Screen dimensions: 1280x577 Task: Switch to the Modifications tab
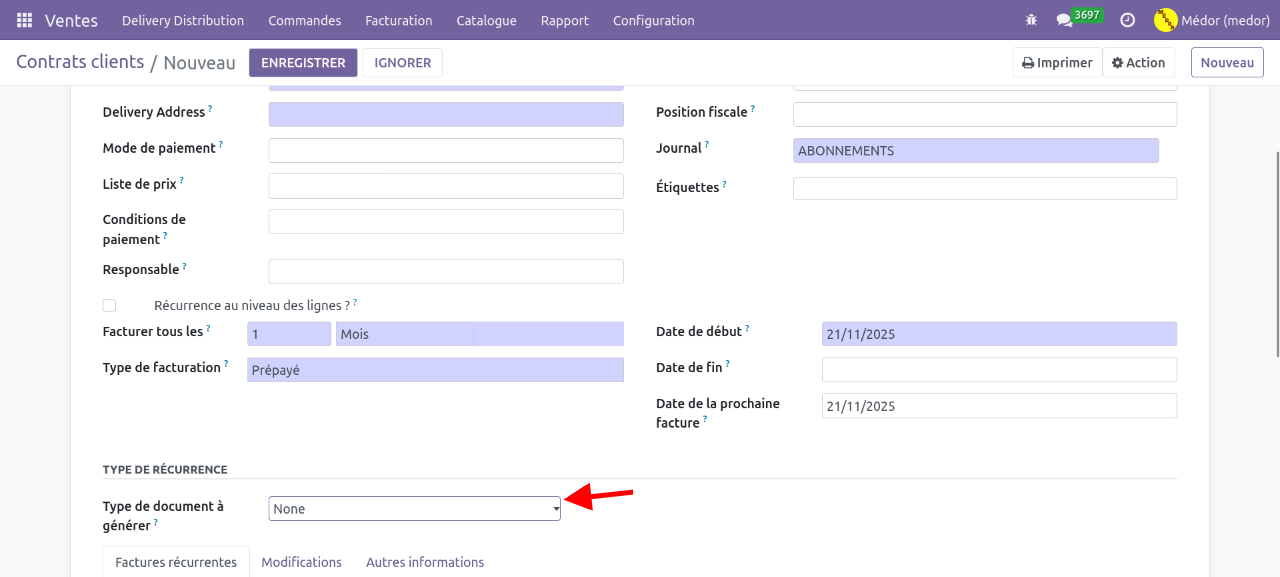point(301,562)
